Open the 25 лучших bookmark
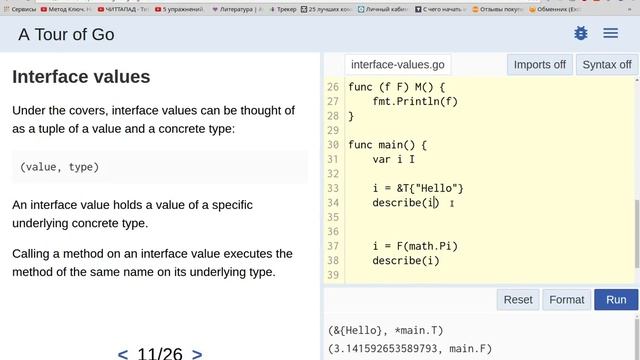Screen dimensions: 640x360 tap(326, 9)
